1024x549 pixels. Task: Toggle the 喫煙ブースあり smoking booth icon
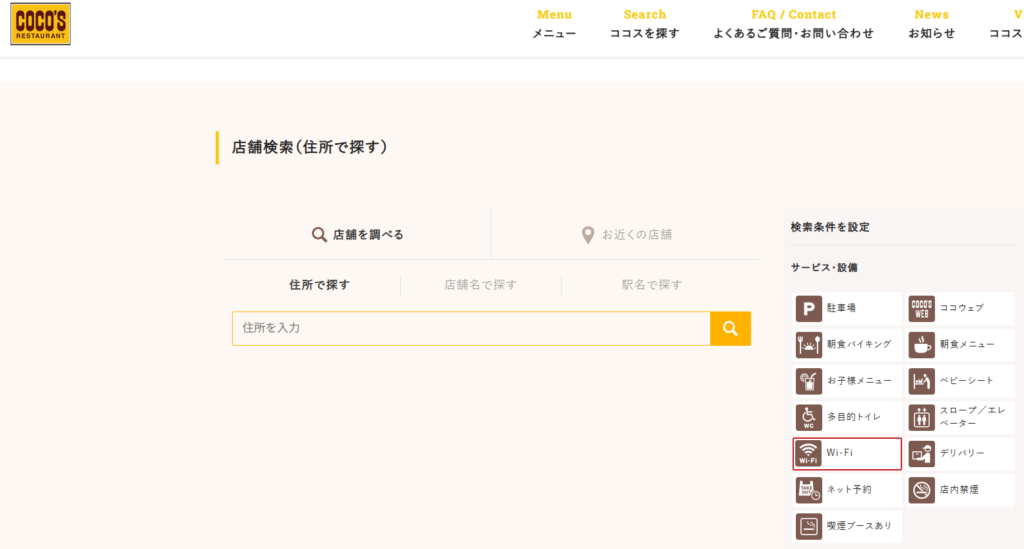click(x=808, y=526)
